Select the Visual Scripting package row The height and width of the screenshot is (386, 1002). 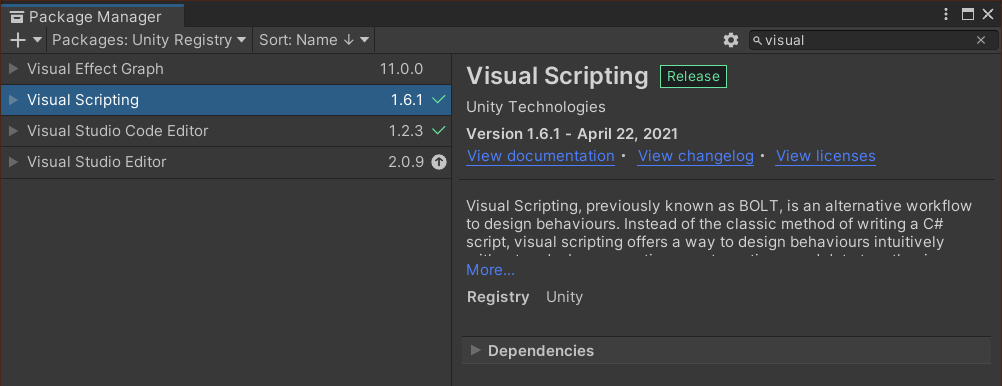pos(226,100)
